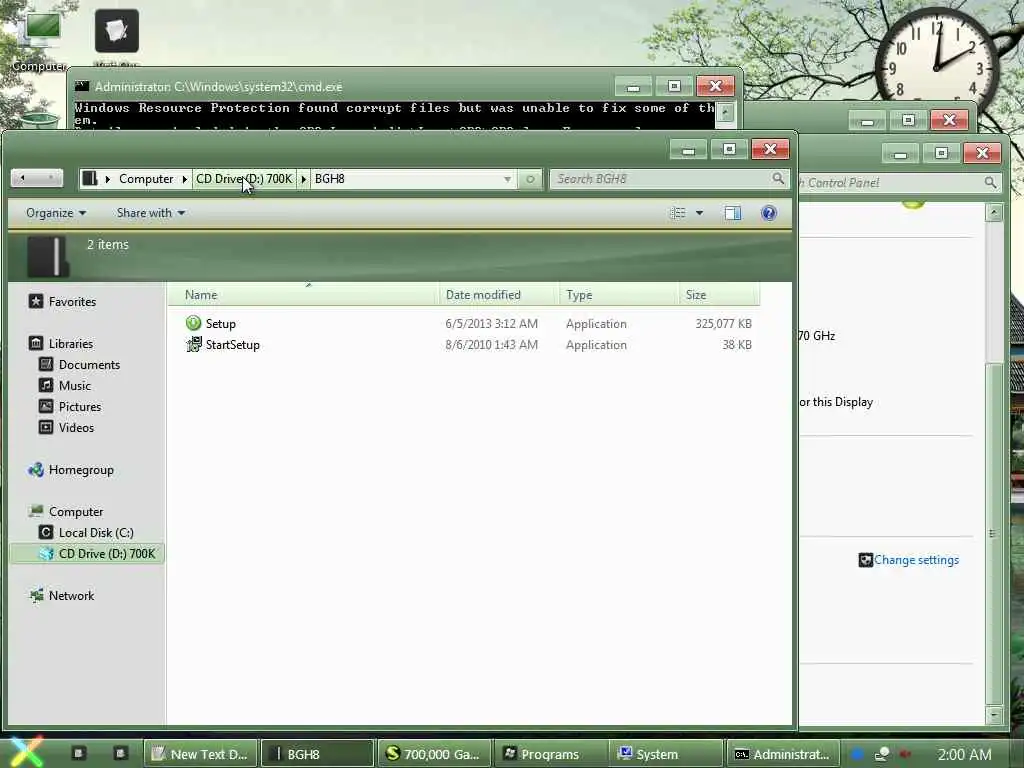Click the second quick launch taskbar icon
Image resolution: width=1024 pixels, height=768 pixels.
pyautogui.click(x=120, y=753)
